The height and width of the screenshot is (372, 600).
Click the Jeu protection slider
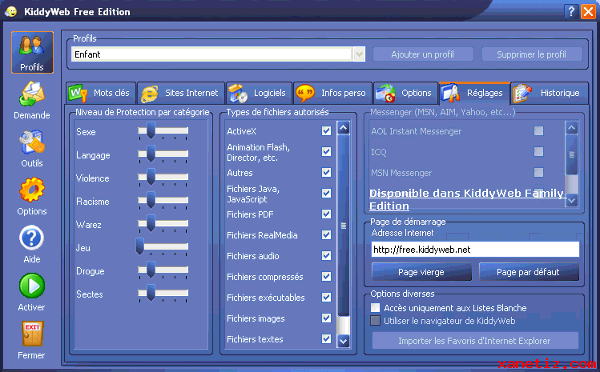coord(162,247)
